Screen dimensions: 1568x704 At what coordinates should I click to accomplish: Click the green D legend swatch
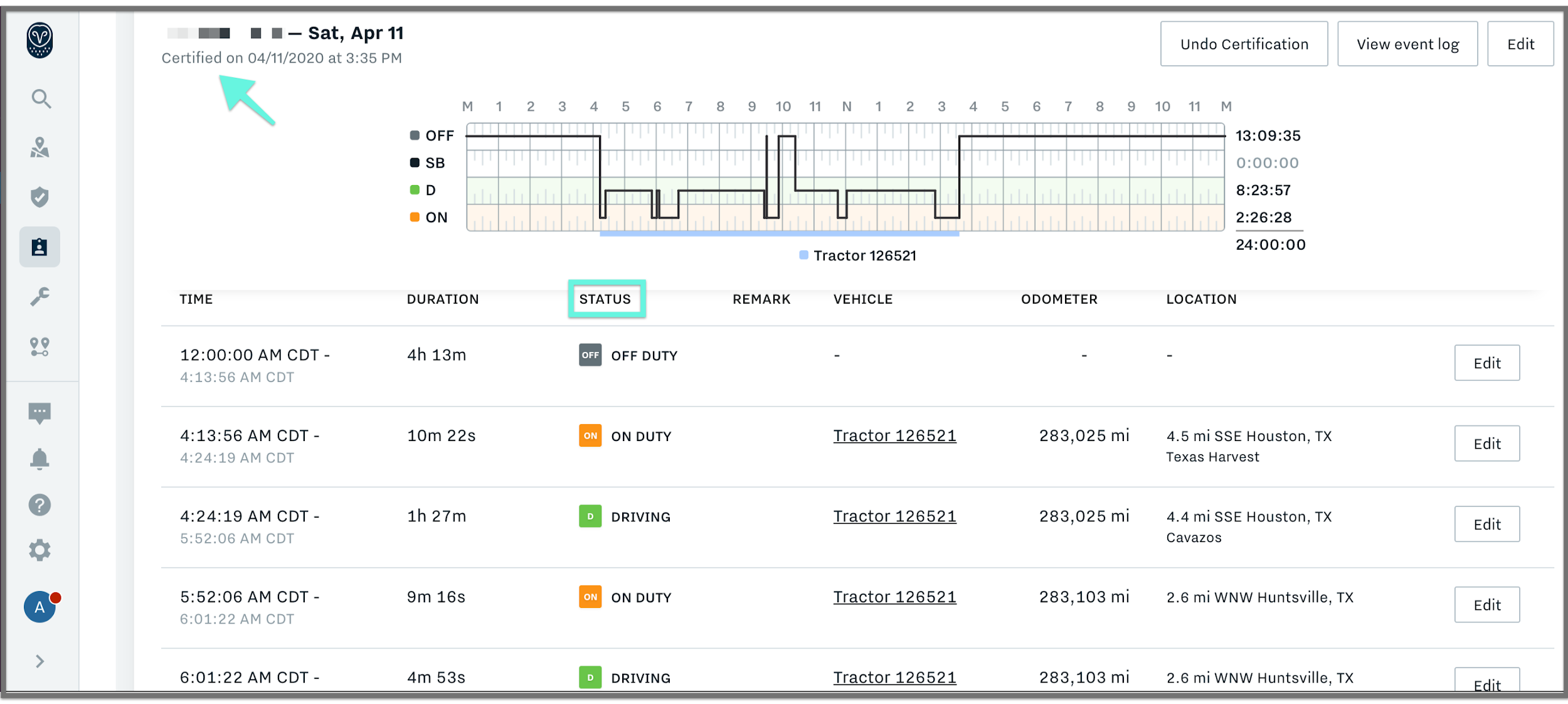pyautogui.click(x=415, y=190)
